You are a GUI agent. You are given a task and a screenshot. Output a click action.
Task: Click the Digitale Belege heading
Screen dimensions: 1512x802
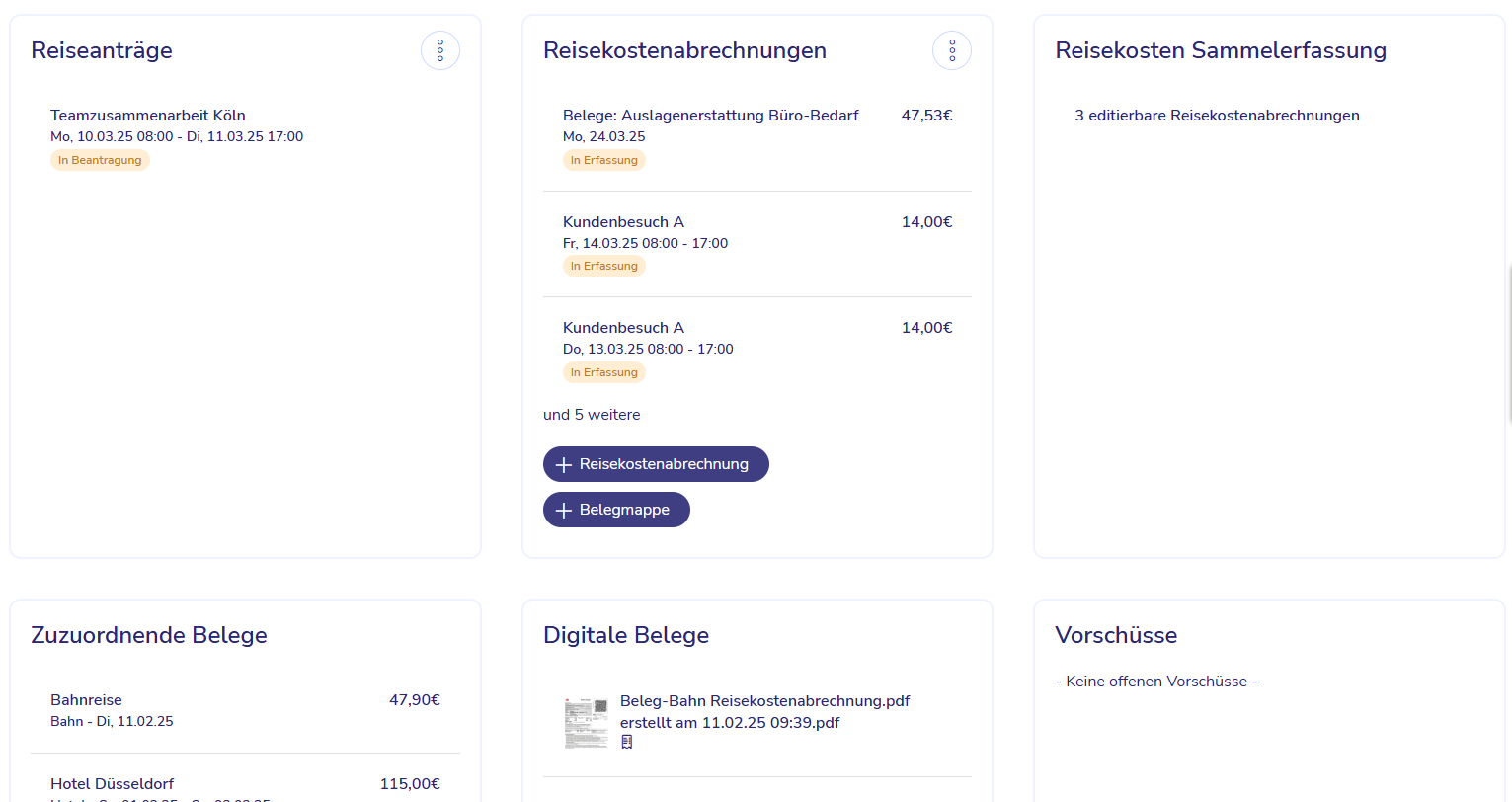tap(626, 635)
